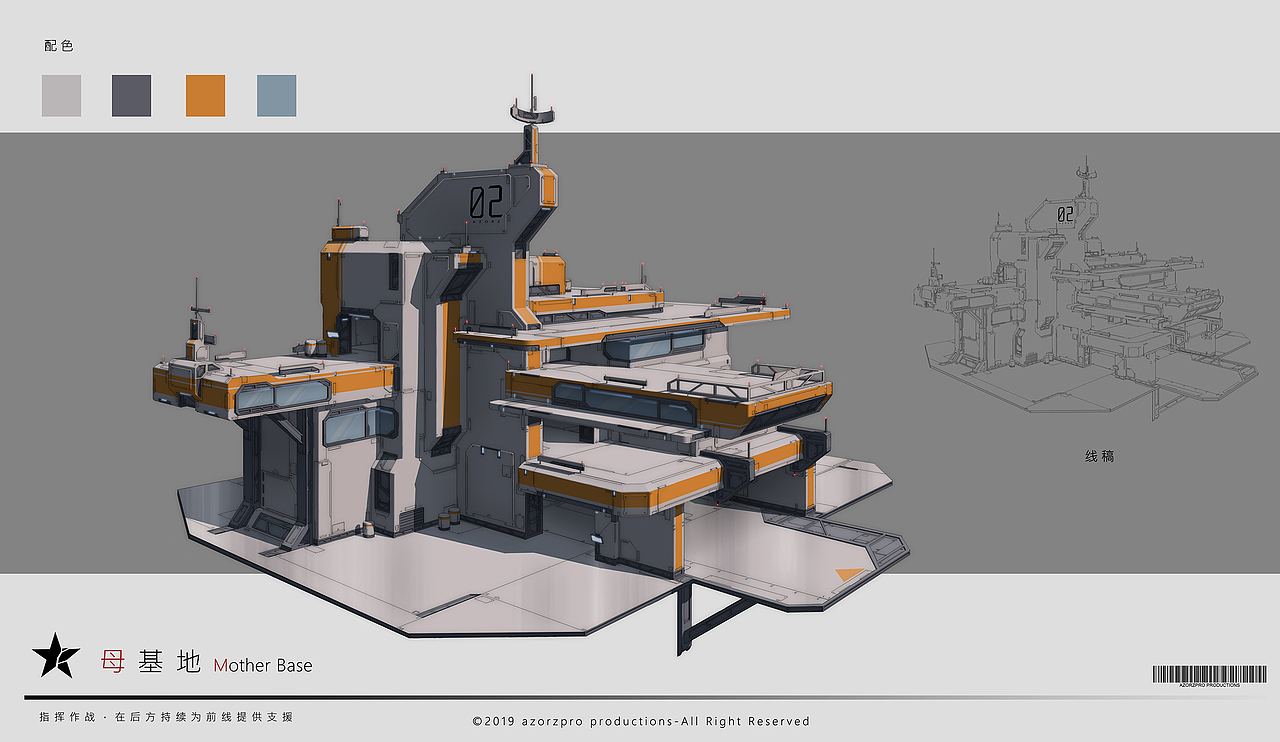This screenshot has height=742, width=1280.
Task: Click the dark slate gray color swatch
Action: [x=132, y=96]
